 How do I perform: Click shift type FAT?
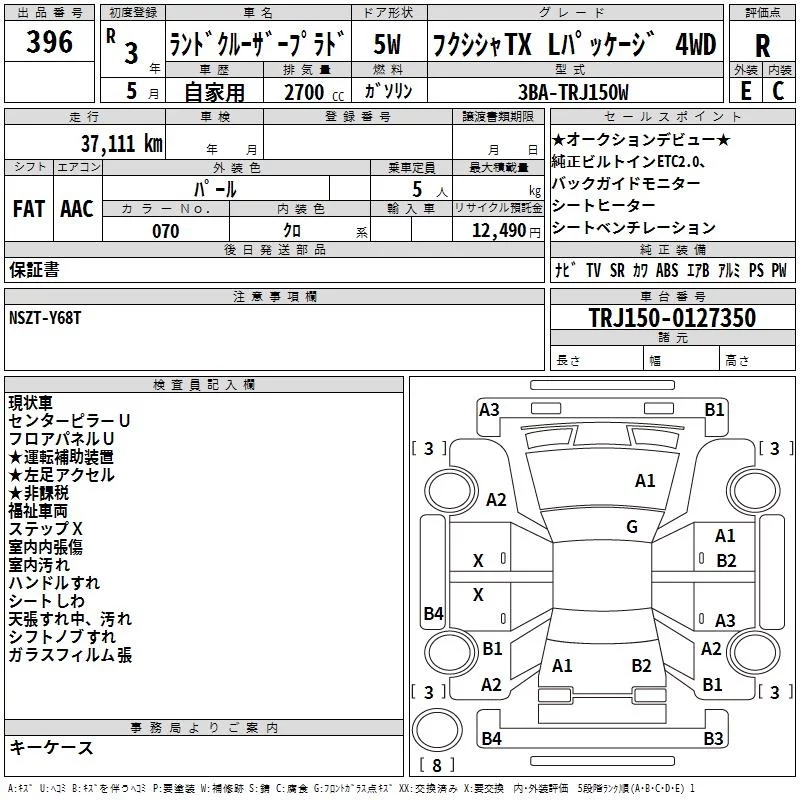point(29,209)
